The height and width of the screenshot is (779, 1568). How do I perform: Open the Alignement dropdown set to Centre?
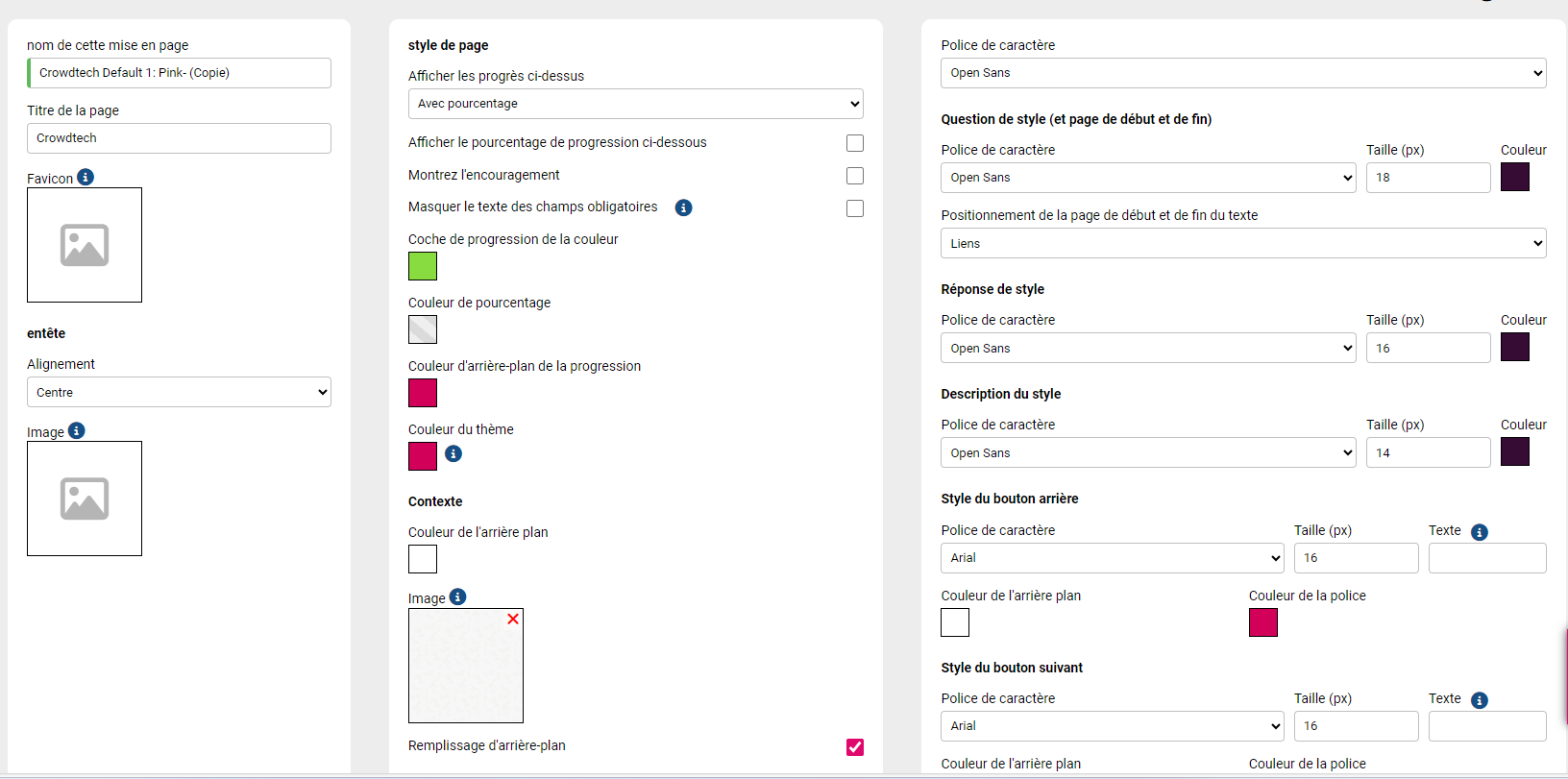pyautogui.click(x=179, y=392)
